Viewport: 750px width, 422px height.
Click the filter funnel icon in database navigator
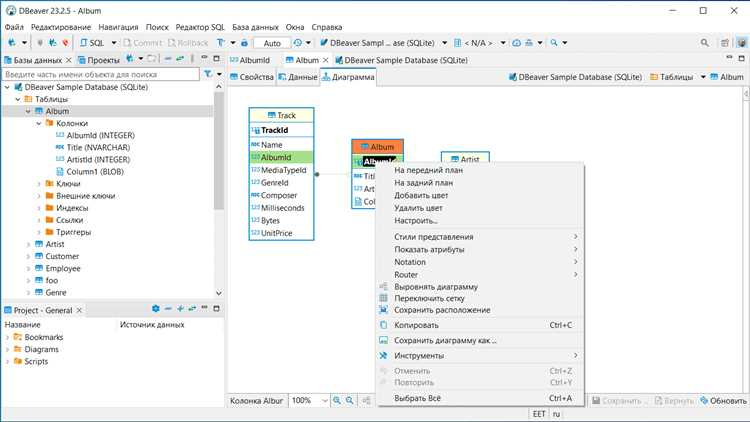208,74
